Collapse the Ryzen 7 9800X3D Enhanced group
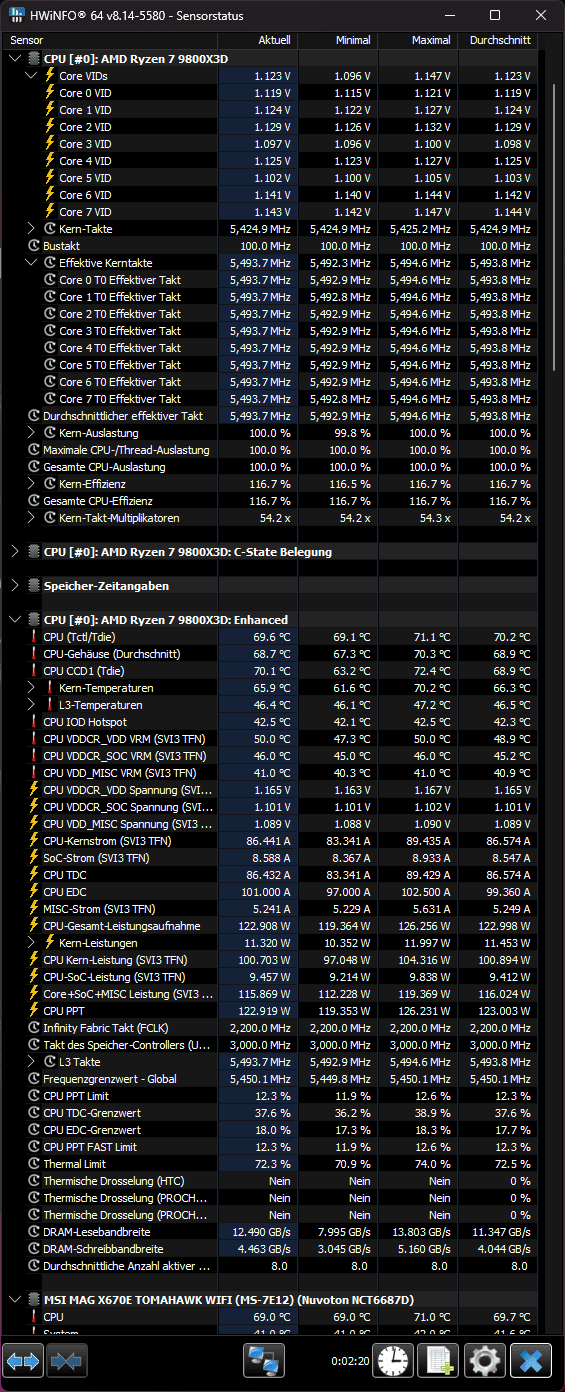This screenshot has height=1392, width=565. [x=15, y=620]
